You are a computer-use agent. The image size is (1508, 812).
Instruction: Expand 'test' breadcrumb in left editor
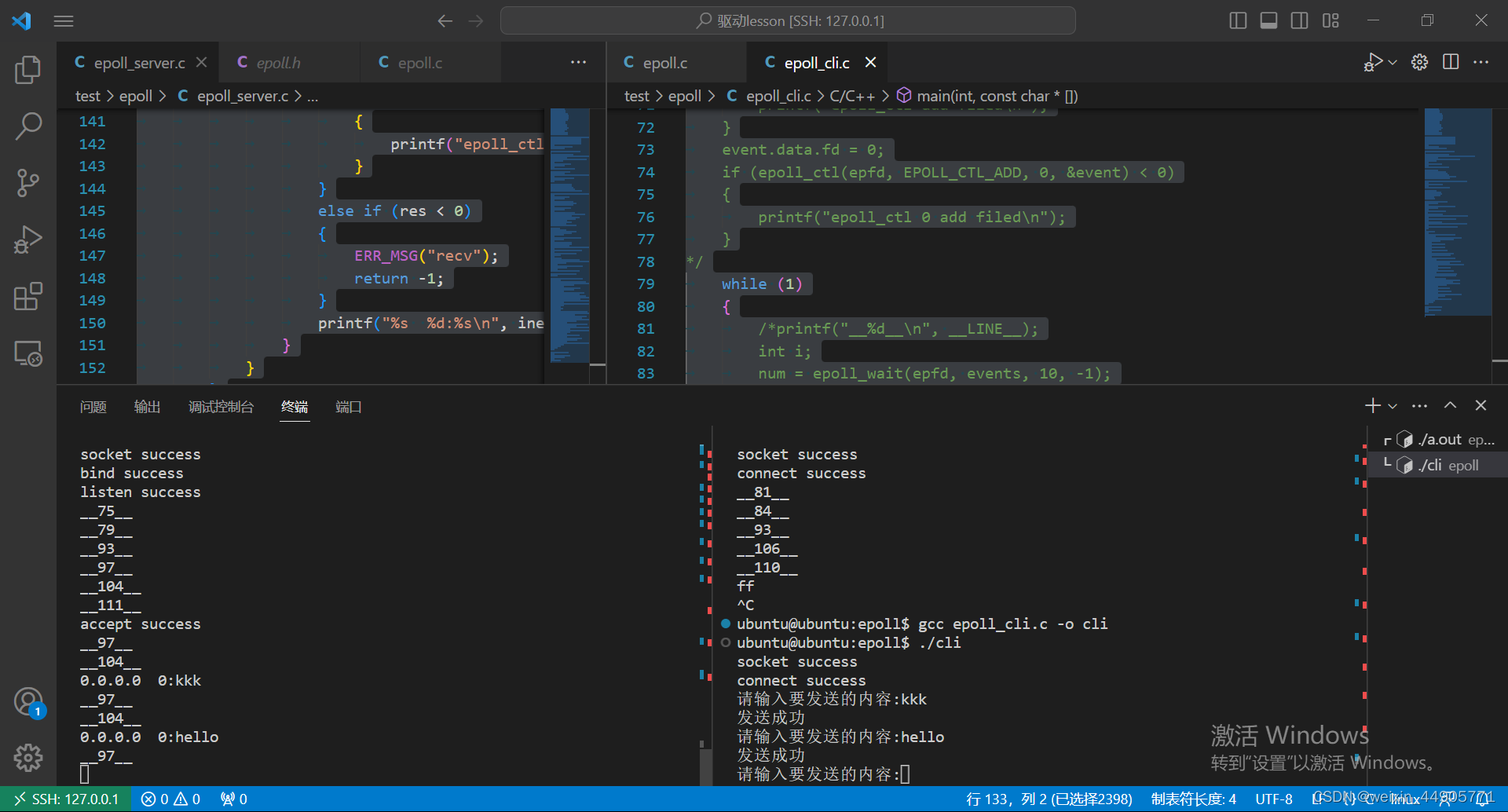pyautogui.click(x=88, y=96)
